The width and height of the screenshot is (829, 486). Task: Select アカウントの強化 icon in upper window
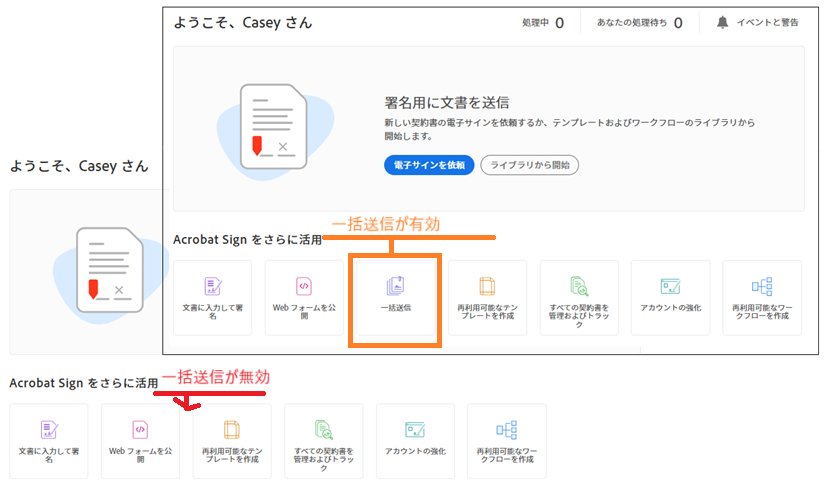670,286
